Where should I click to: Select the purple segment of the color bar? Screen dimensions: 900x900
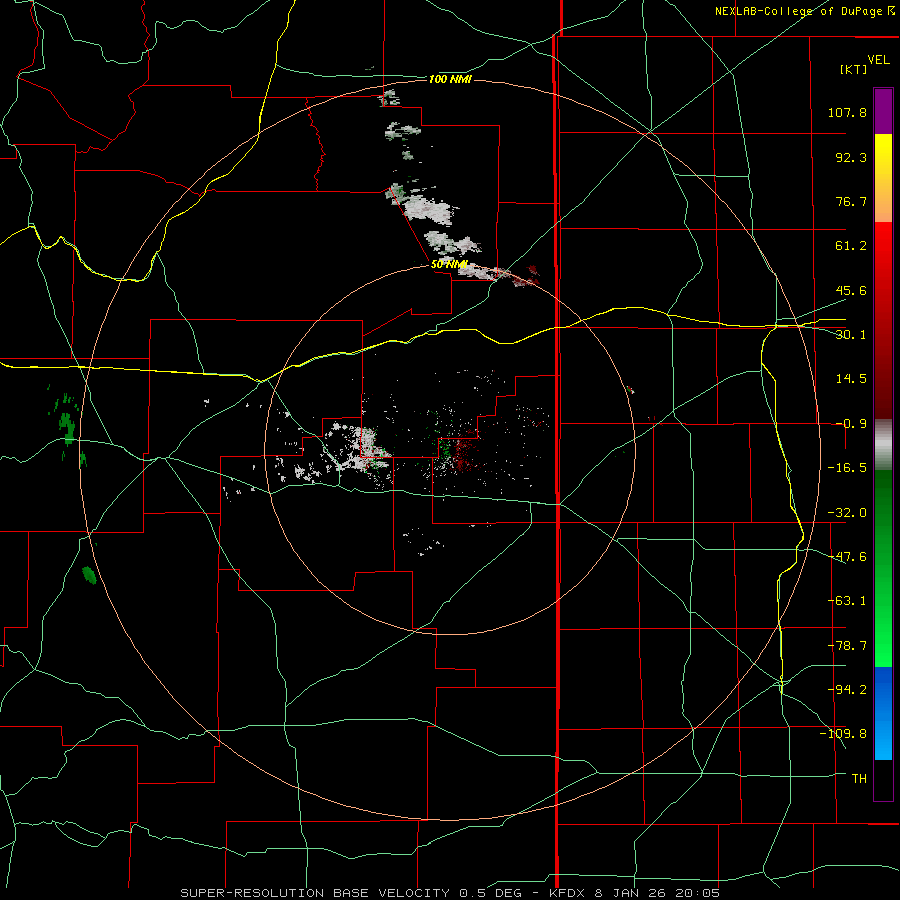[x=883, y=111]
